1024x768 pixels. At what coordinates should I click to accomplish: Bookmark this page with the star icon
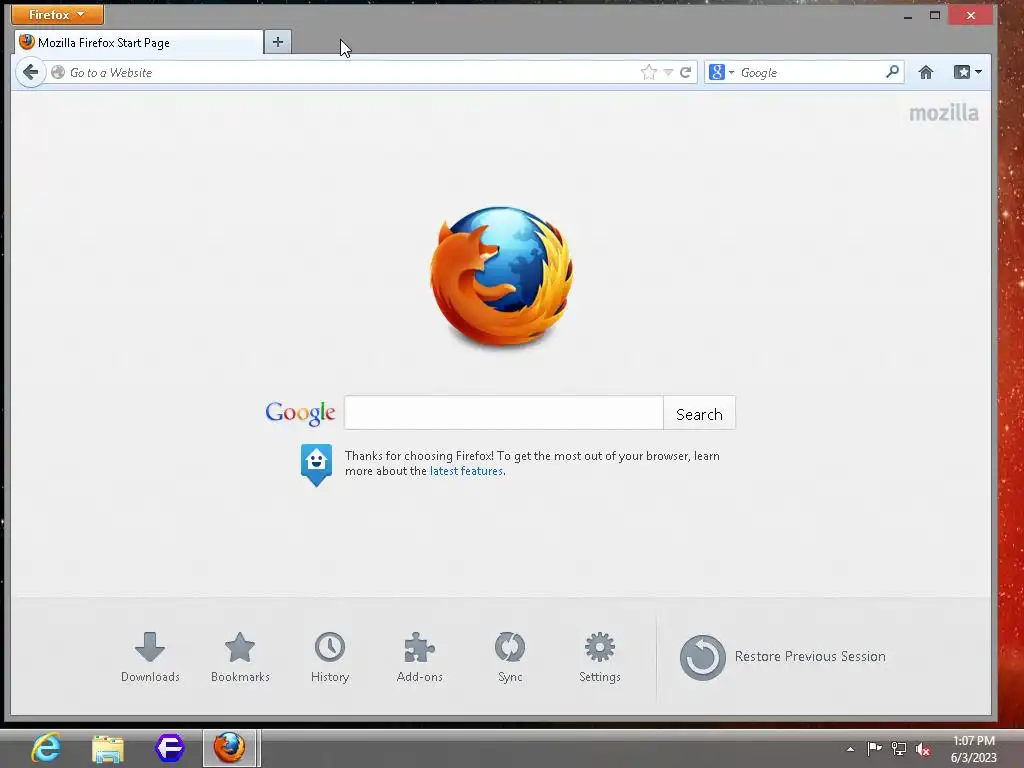point(648,72)
